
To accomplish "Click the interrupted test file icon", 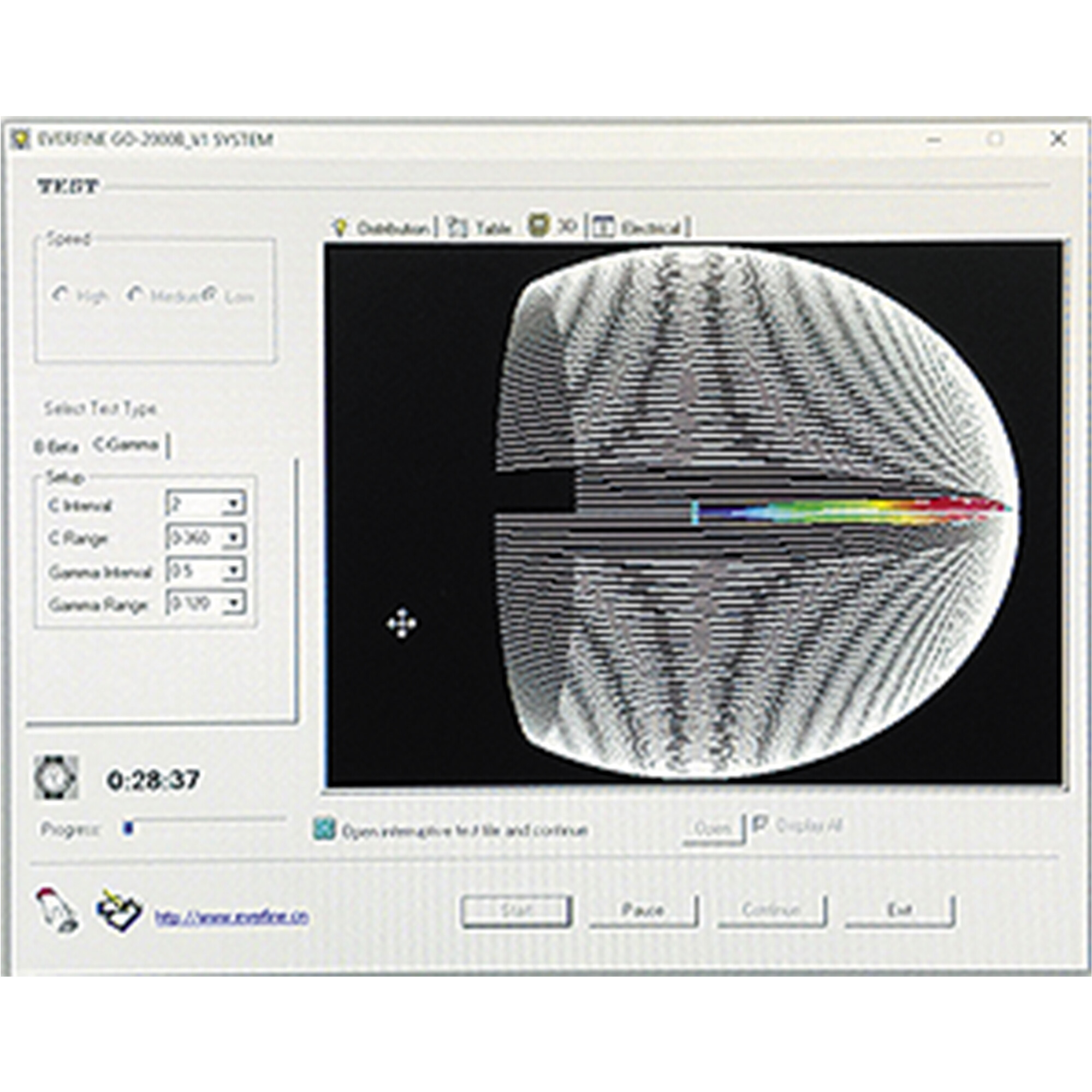I will click(x=324, y=829).
